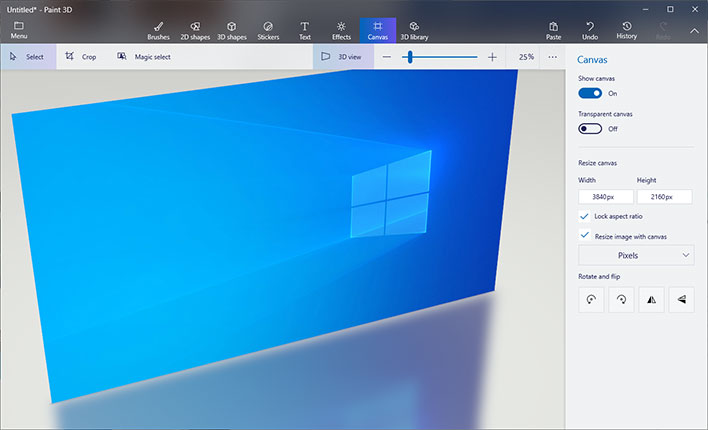
Task: Click the Canvas panel heading
Action: [592, 60]
